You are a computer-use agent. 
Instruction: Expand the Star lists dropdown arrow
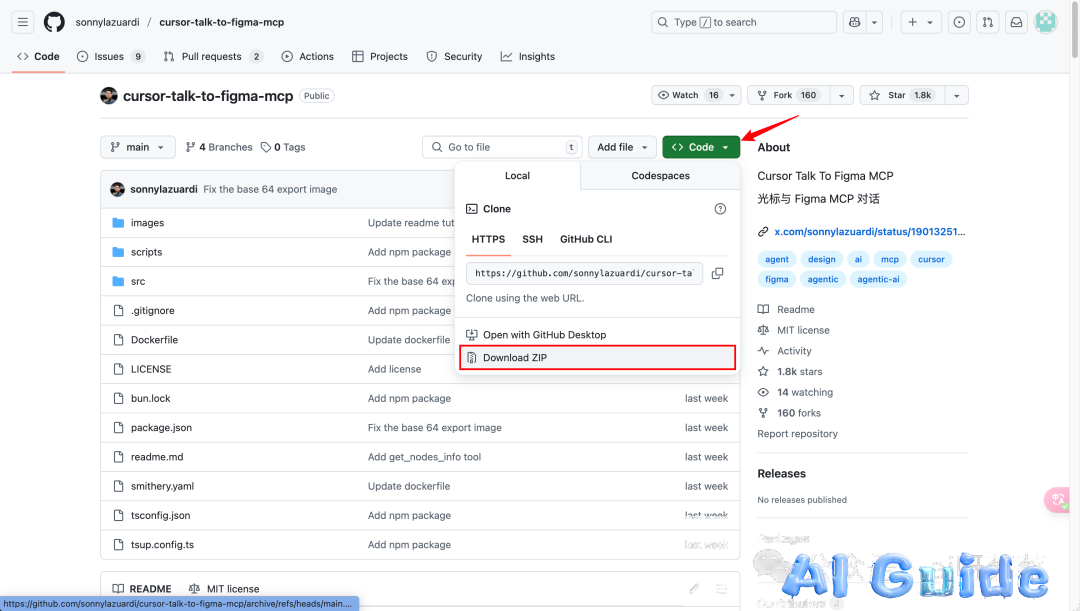957,95
